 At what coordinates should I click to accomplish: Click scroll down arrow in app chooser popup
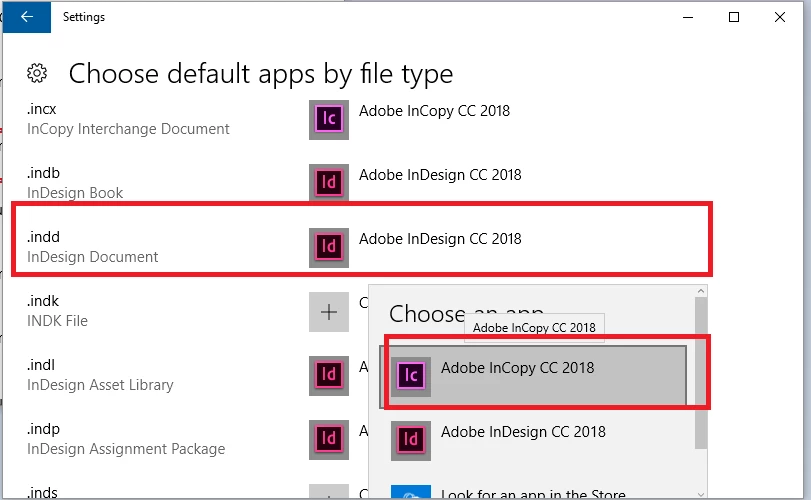[x=701, y=494]
